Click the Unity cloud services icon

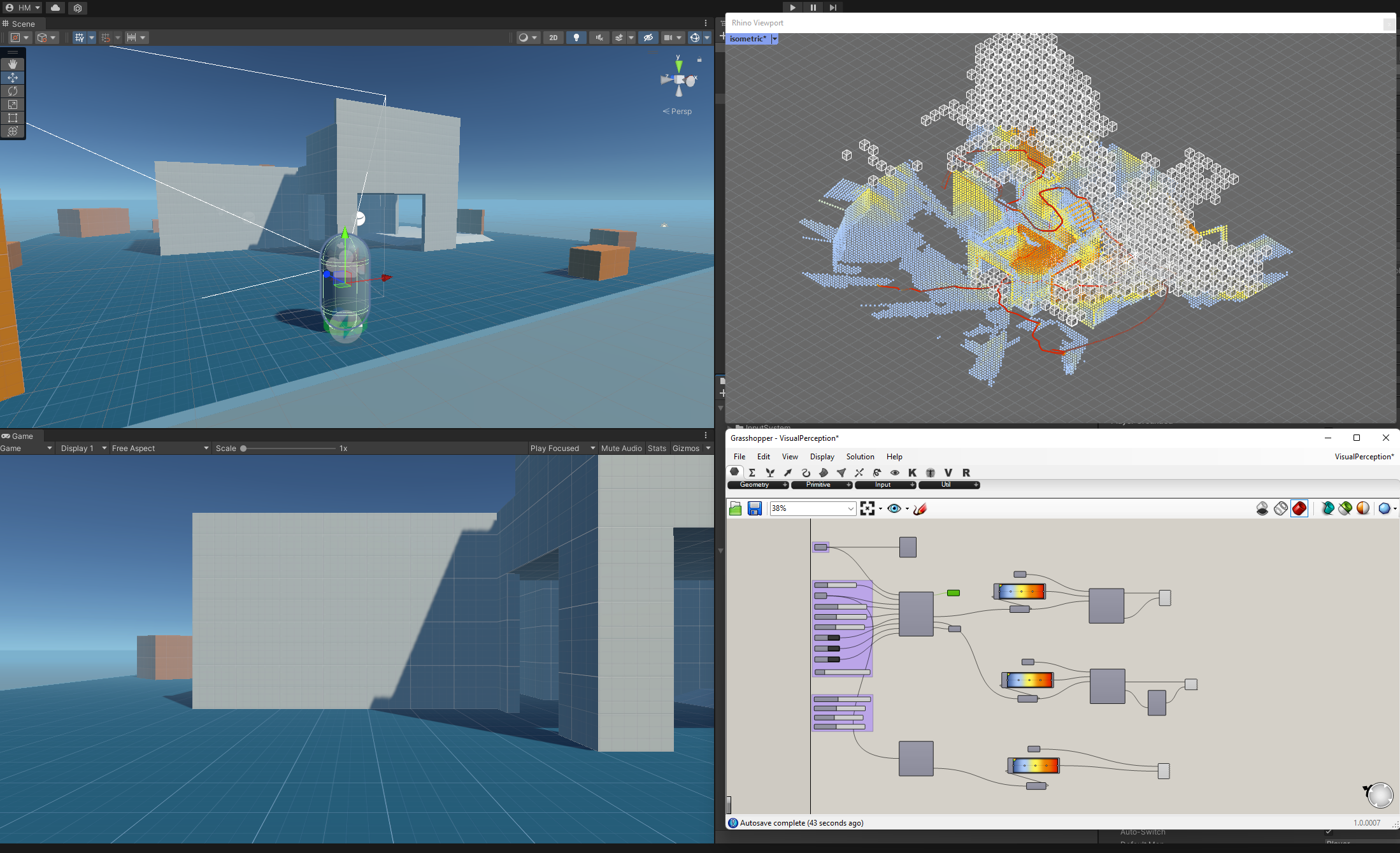tap(55, 8)
